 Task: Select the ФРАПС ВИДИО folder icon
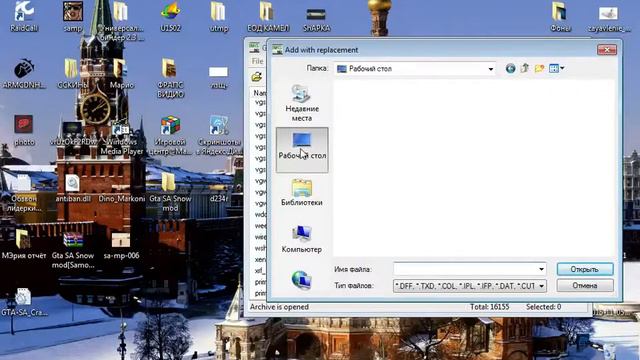(170, 78)
